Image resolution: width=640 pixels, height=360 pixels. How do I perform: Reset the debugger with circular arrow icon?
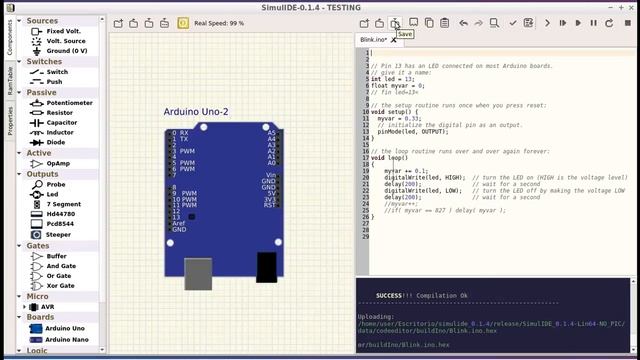click(x=609, y=23)
